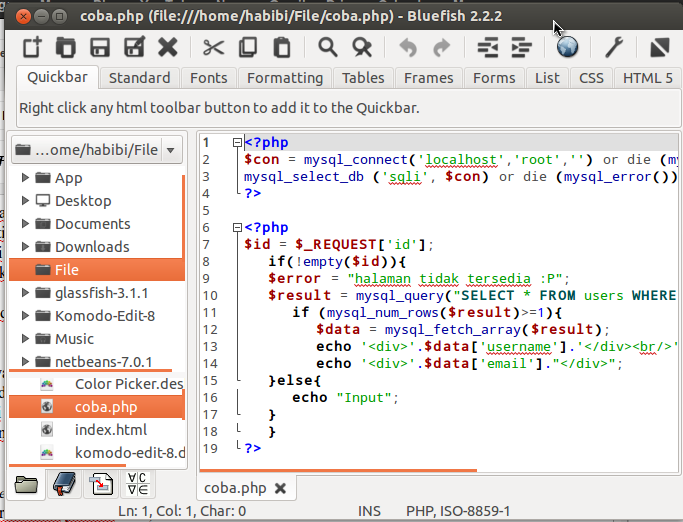
Task: Open Find with the magnifier icon
Action: click(328, 47)
